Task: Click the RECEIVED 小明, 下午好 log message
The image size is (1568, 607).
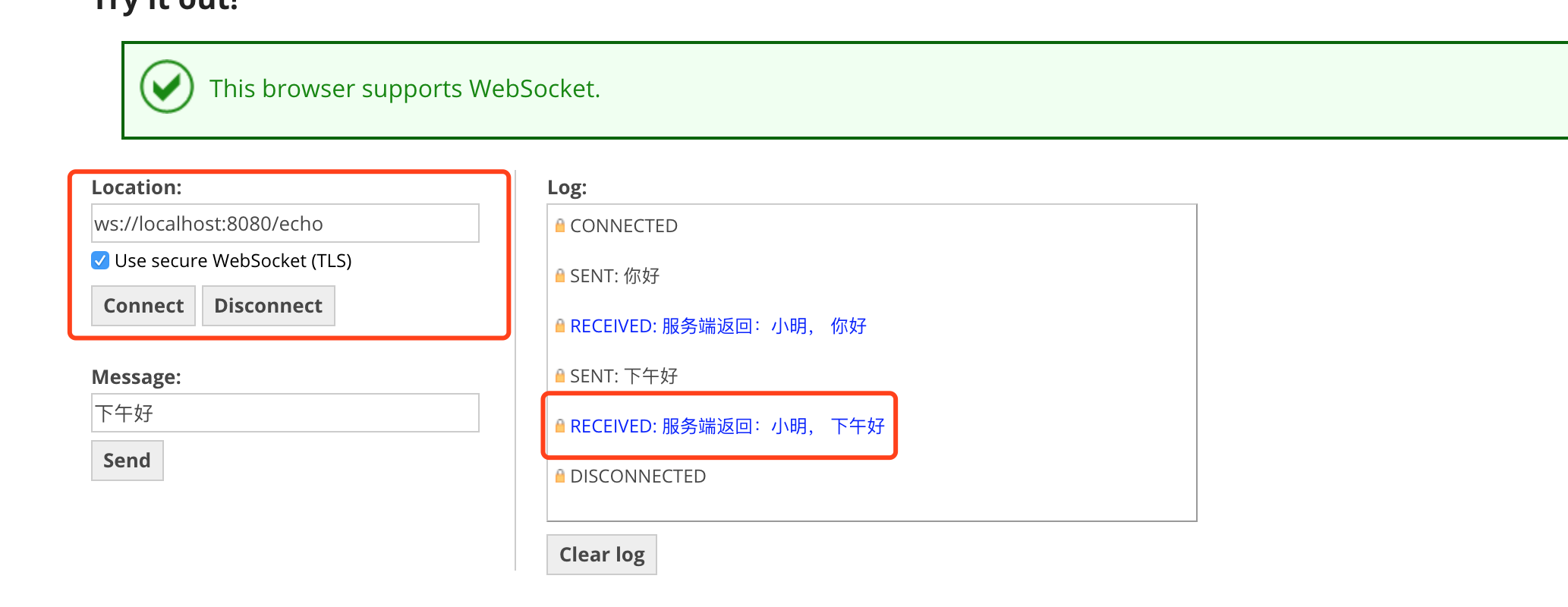Action: pos(727,426)
